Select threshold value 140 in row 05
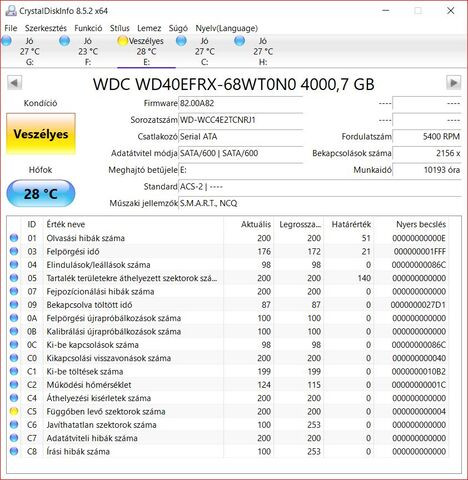 coord(364,278)
